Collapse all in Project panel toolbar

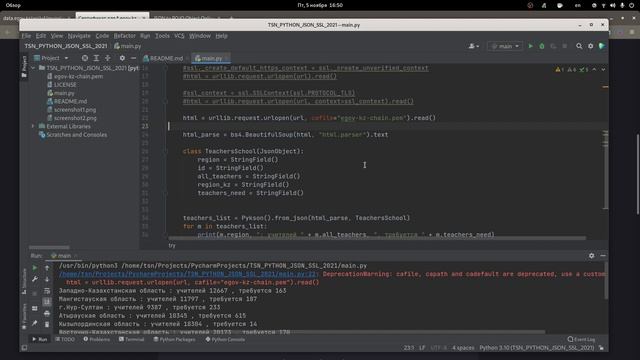[108, 58]
